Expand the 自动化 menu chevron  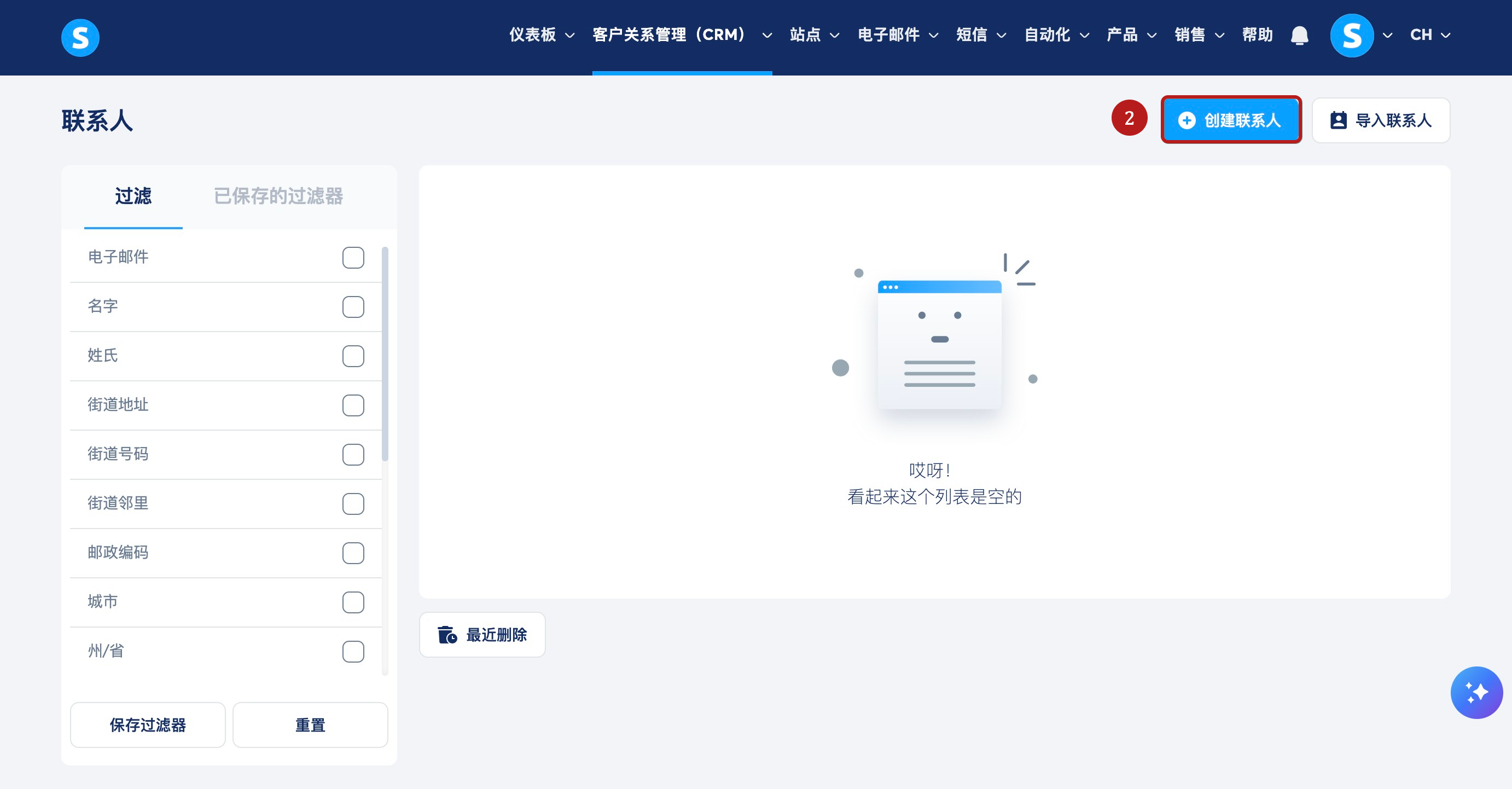[x=1085, y=35]
